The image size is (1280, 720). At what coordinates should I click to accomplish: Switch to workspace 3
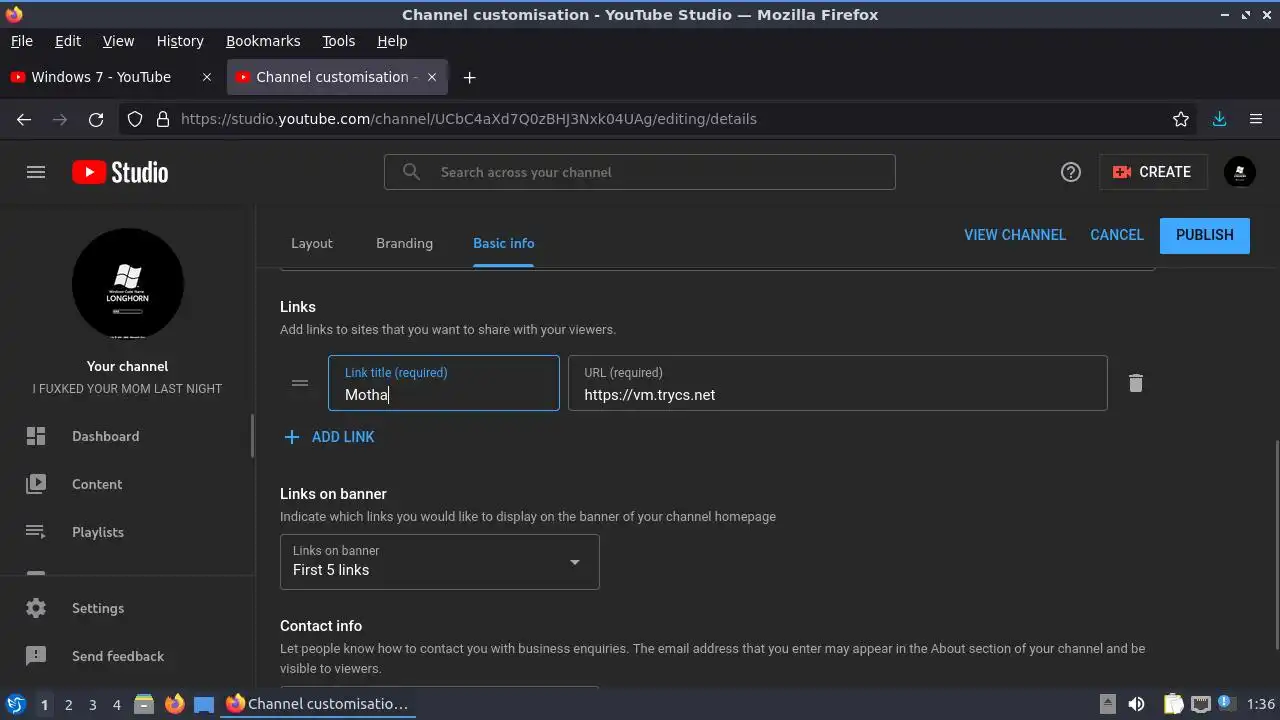pos(92,705)
